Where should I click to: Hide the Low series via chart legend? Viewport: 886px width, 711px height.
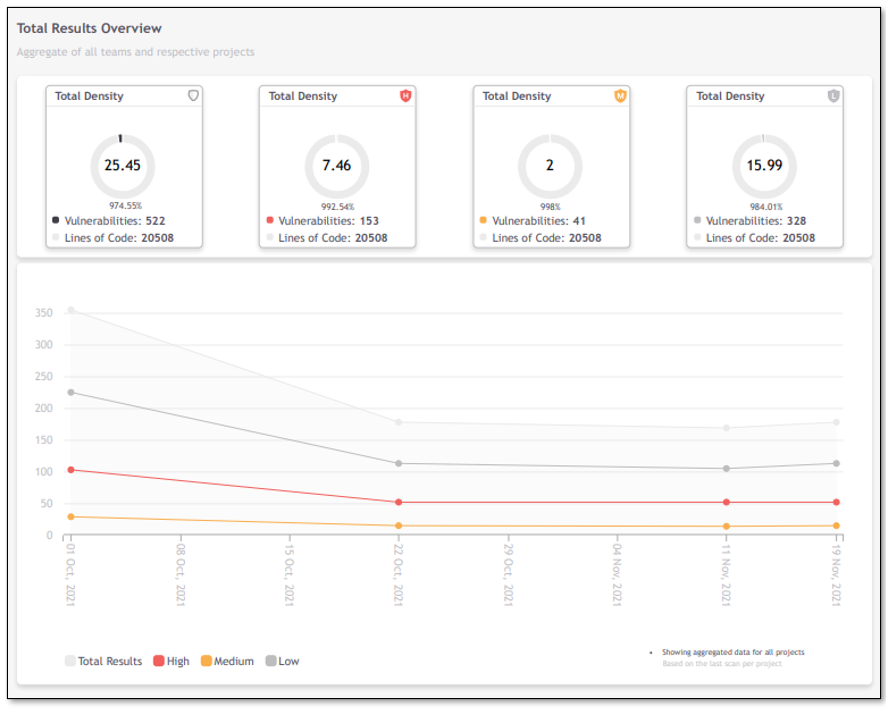(x=282, y=661)
